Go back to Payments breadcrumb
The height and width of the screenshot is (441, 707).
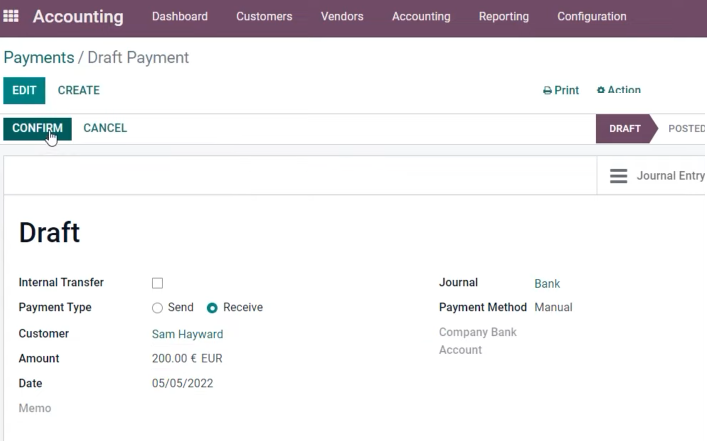point(39,58)
